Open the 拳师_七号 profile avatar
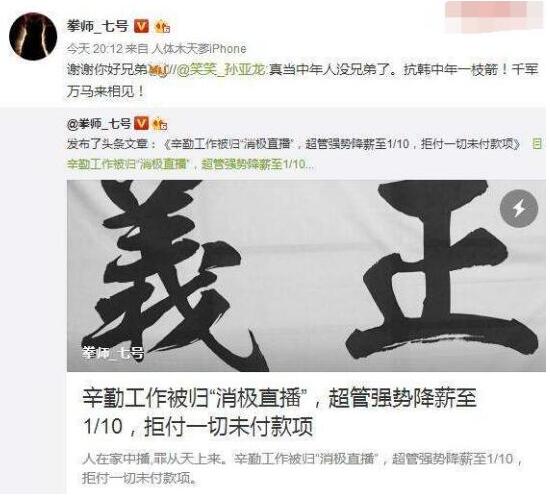 pos(33,36)
